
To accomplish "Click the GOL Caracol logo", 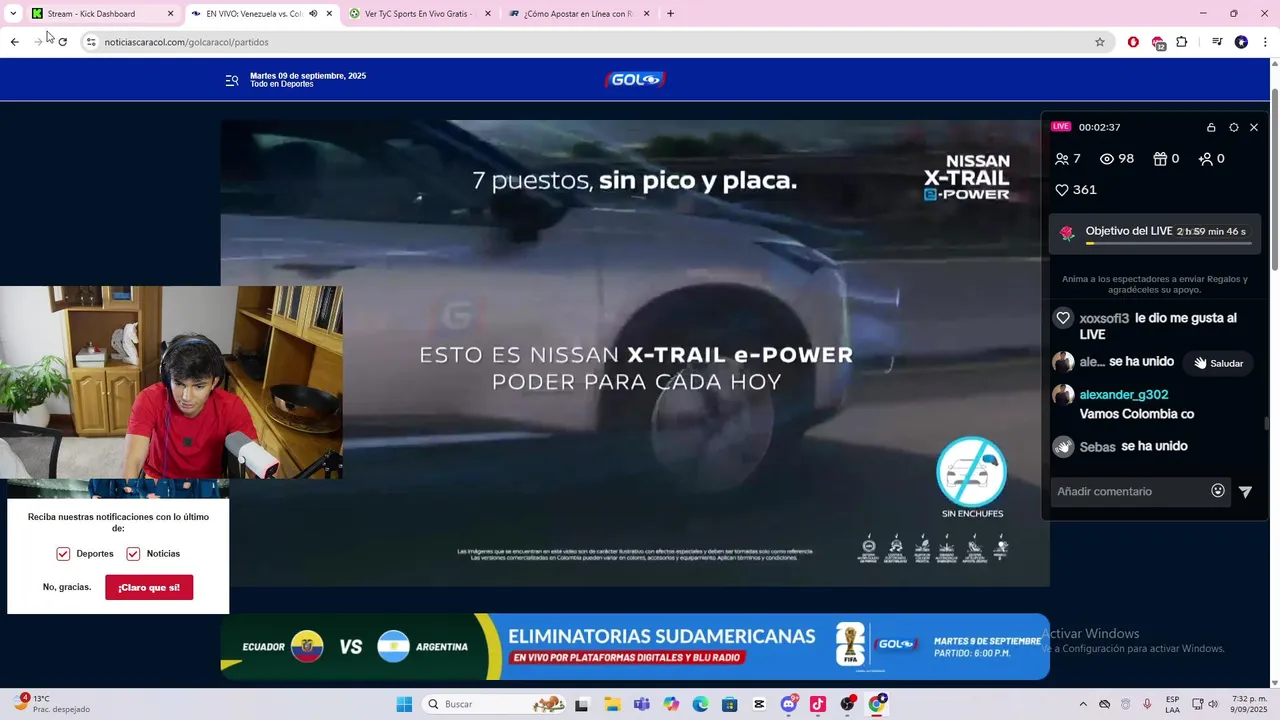I will pyautogui.click(x=635, y=80).
